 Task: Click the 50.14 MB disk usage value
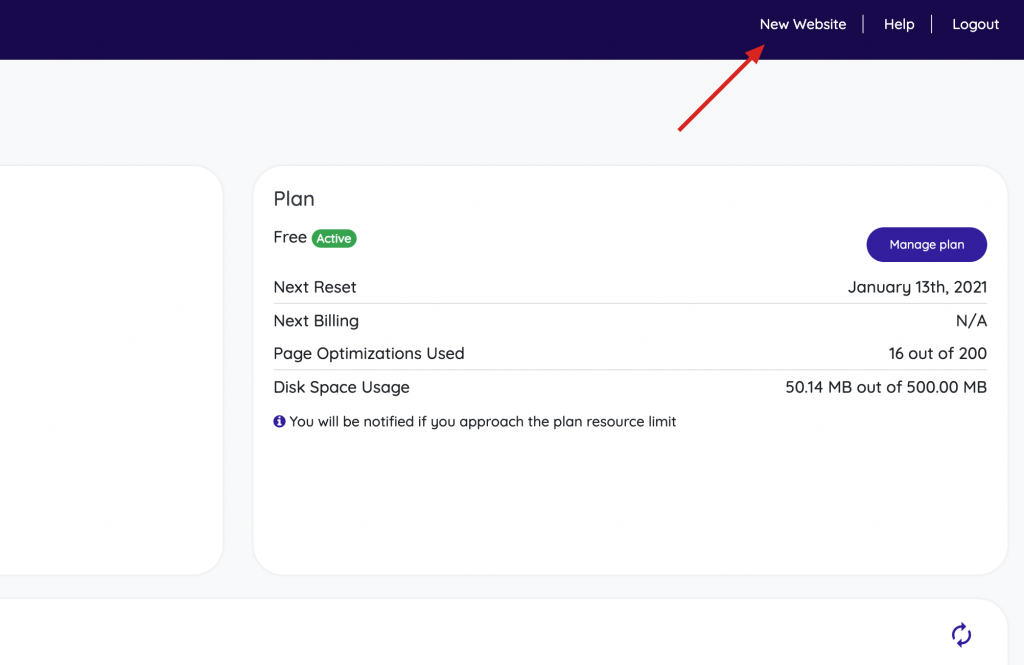(886, 387)
